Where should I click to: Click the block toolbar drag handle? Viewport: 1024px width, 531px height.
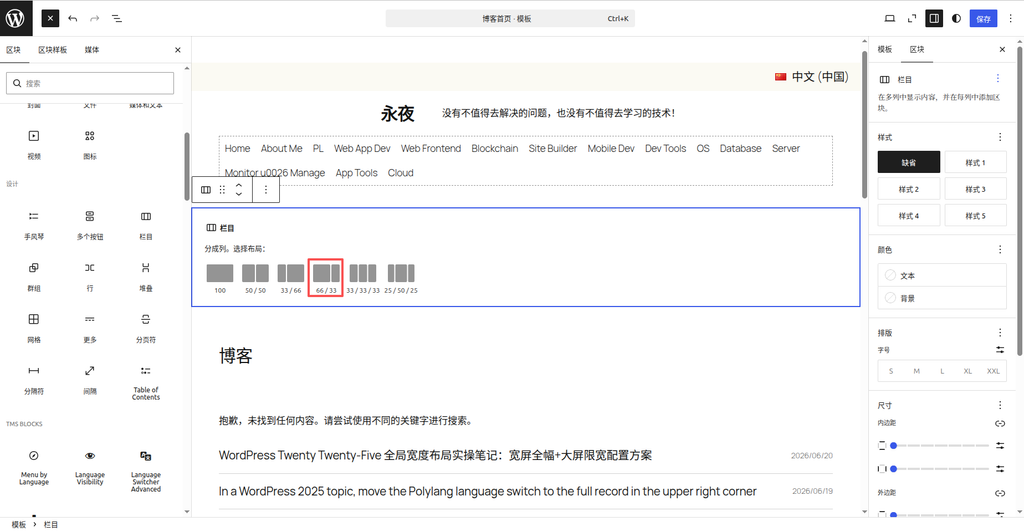[x=222, y=189]
